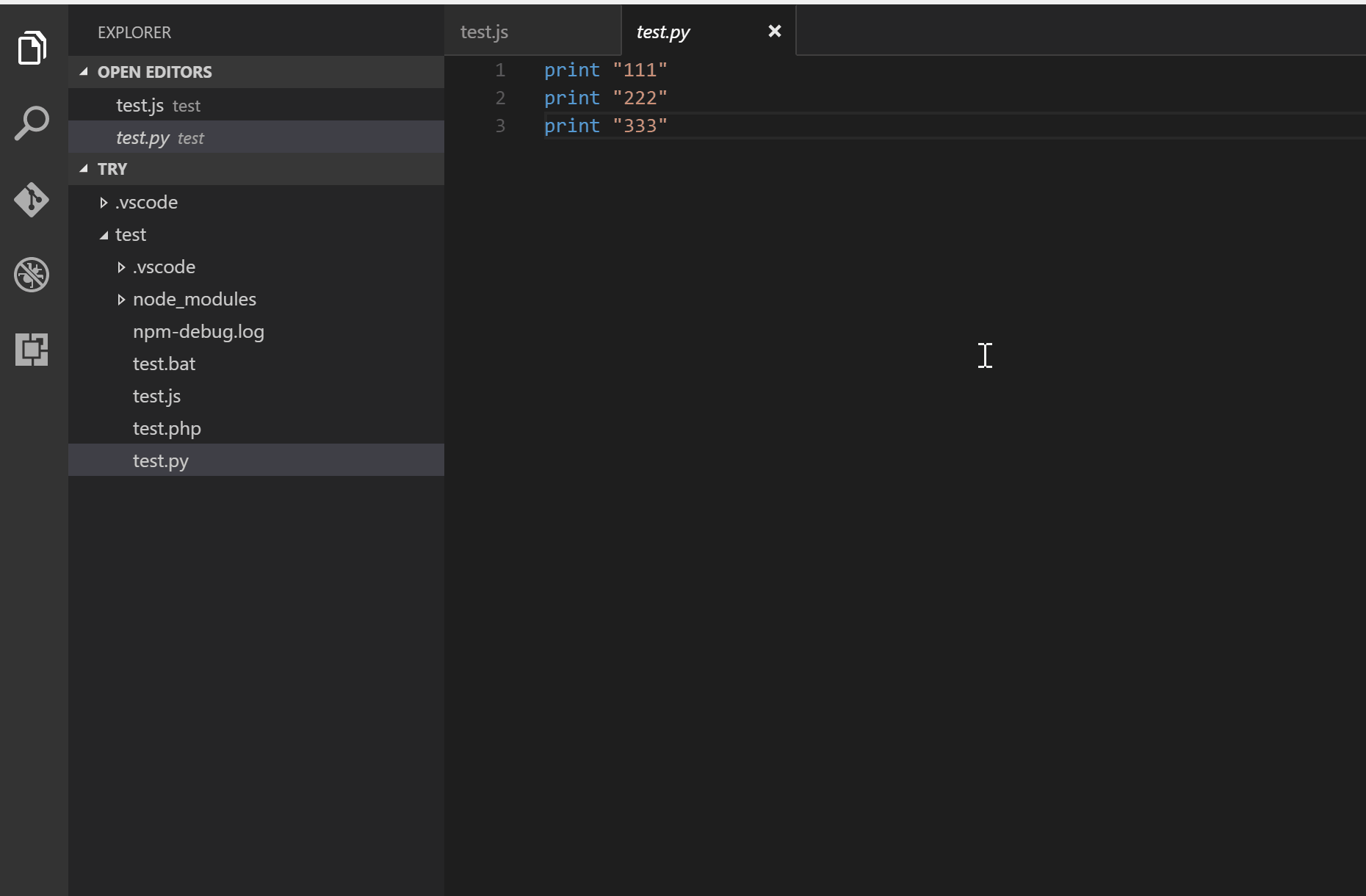
Task: Collapse the test folder
Action: [x=105, y=234]
